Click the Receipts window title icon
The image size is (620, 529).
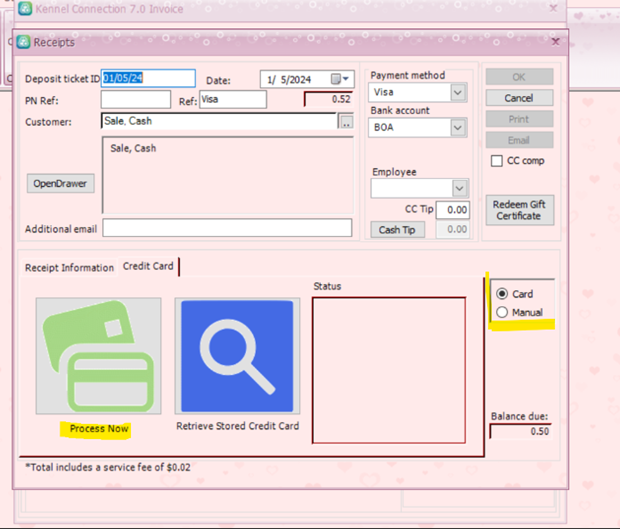point(24,42)
